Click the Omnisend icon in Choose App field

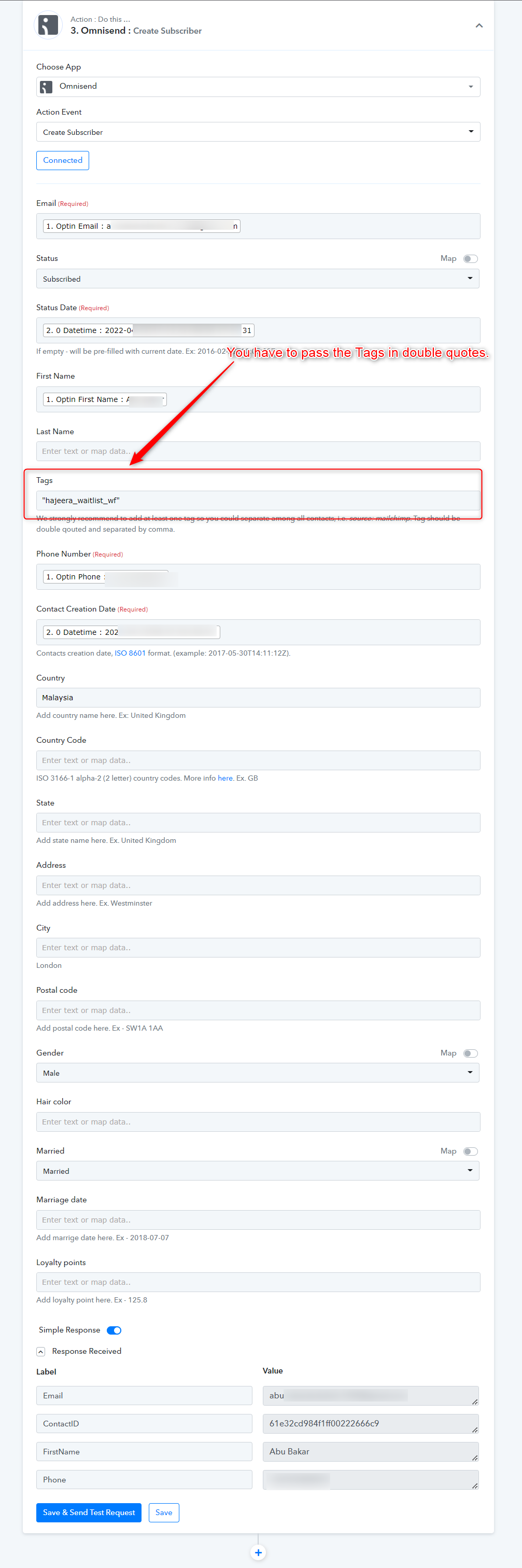click(46, 87)
